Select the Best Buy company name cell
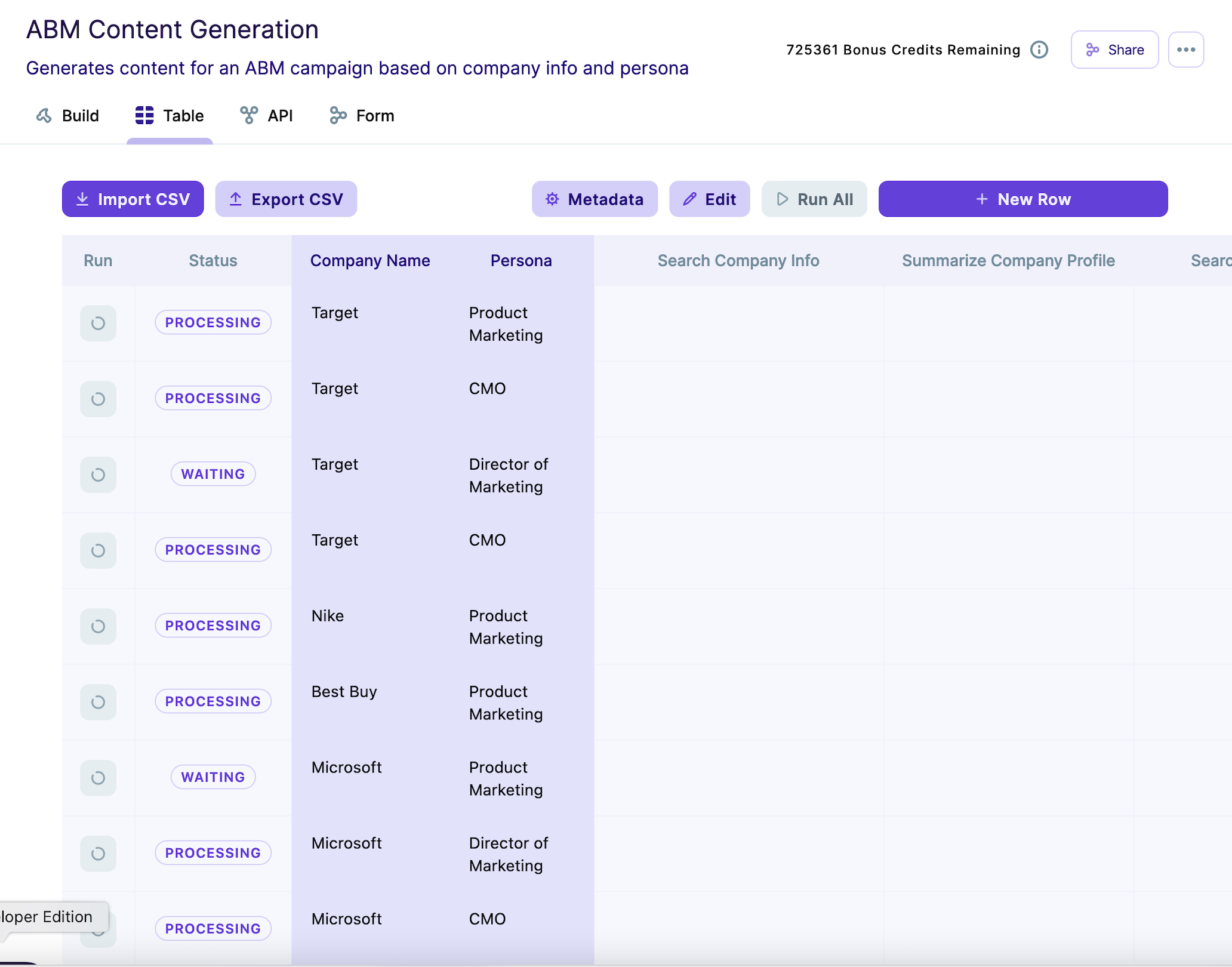Viewport: 1232px width, 967px height. point(344,692)
